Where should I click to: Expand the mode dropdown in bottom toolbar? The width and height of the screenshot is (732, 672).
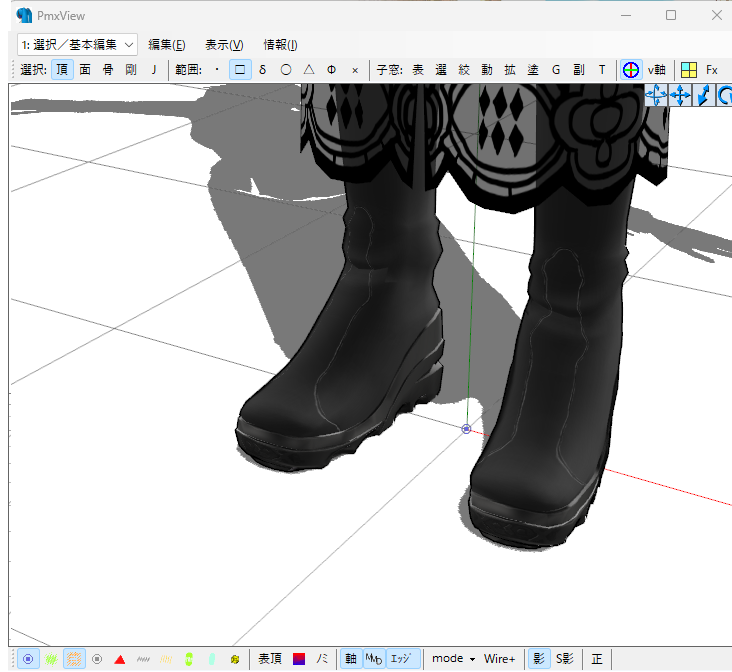coord(453,659)
